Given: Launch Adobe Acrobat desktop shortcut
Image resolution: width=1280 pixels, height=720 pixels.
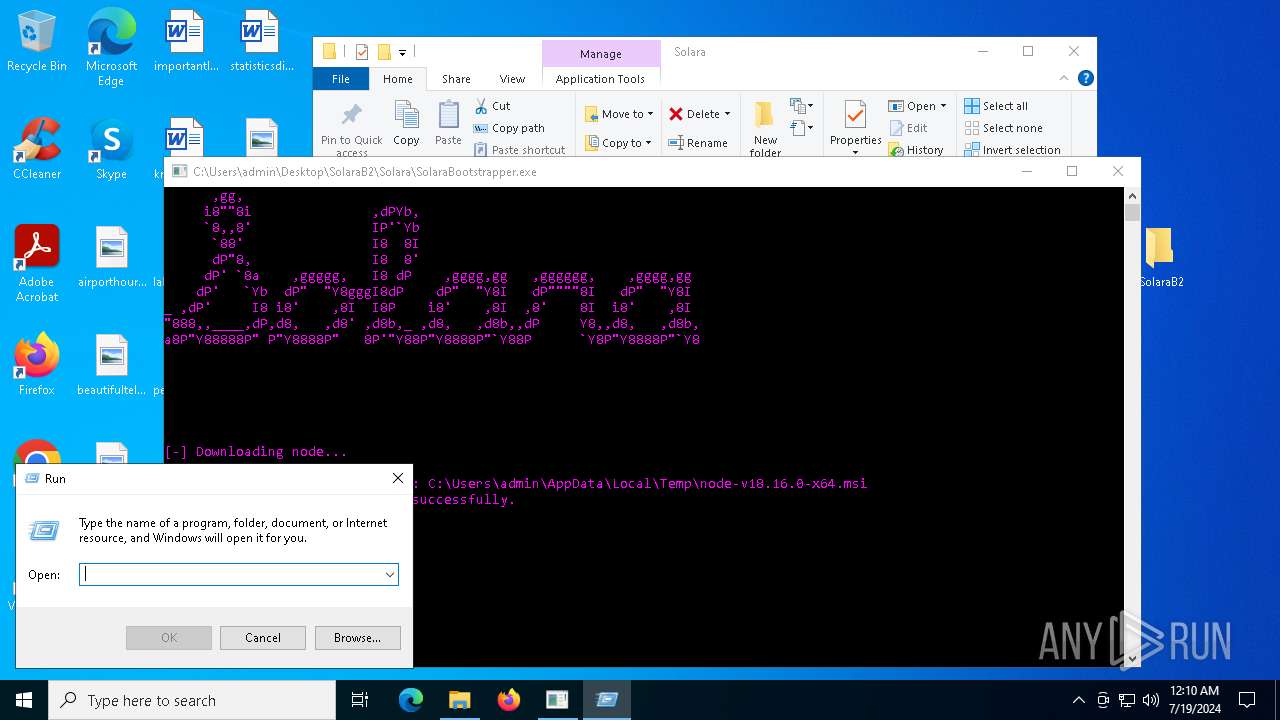Looking at the screenshot, I should click(37, 264).
